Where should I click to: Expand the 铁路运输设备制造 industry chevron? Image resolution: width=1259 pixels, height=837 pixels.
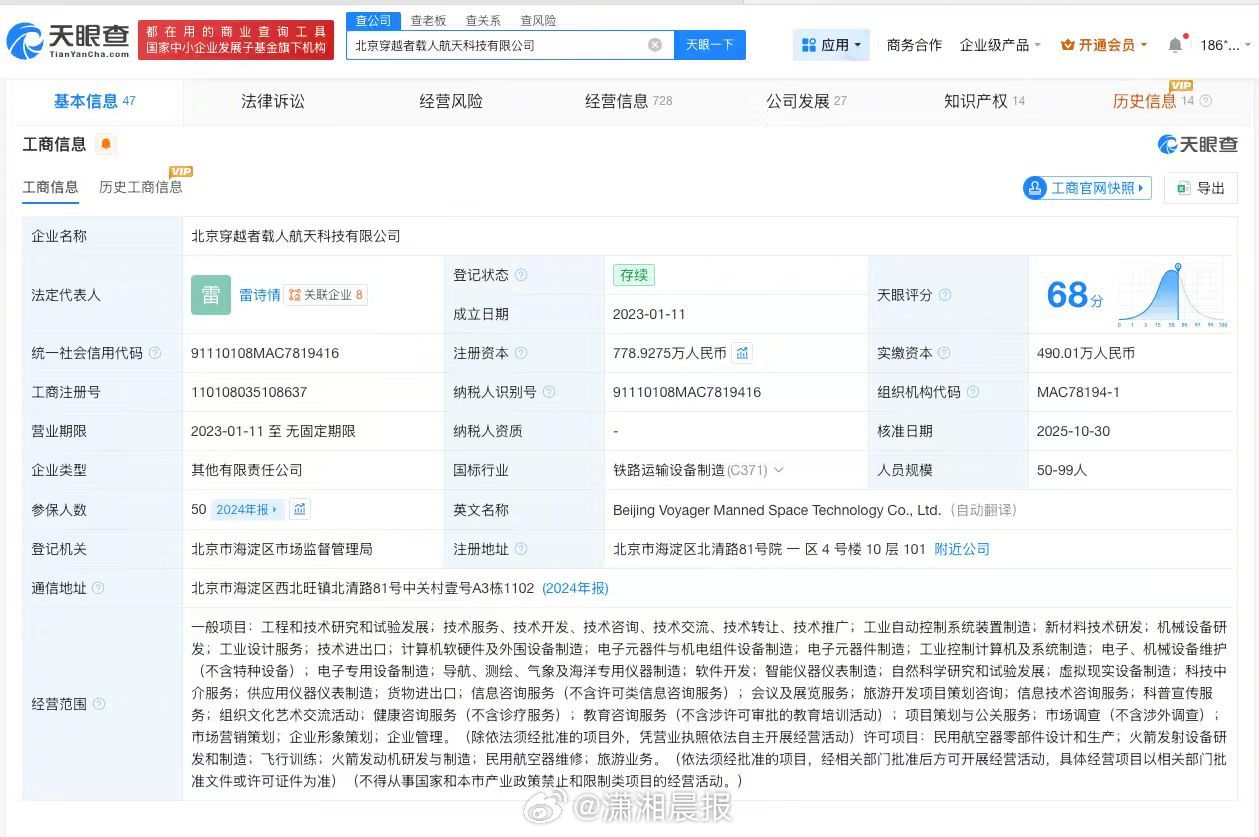click(x=779, y=470)
